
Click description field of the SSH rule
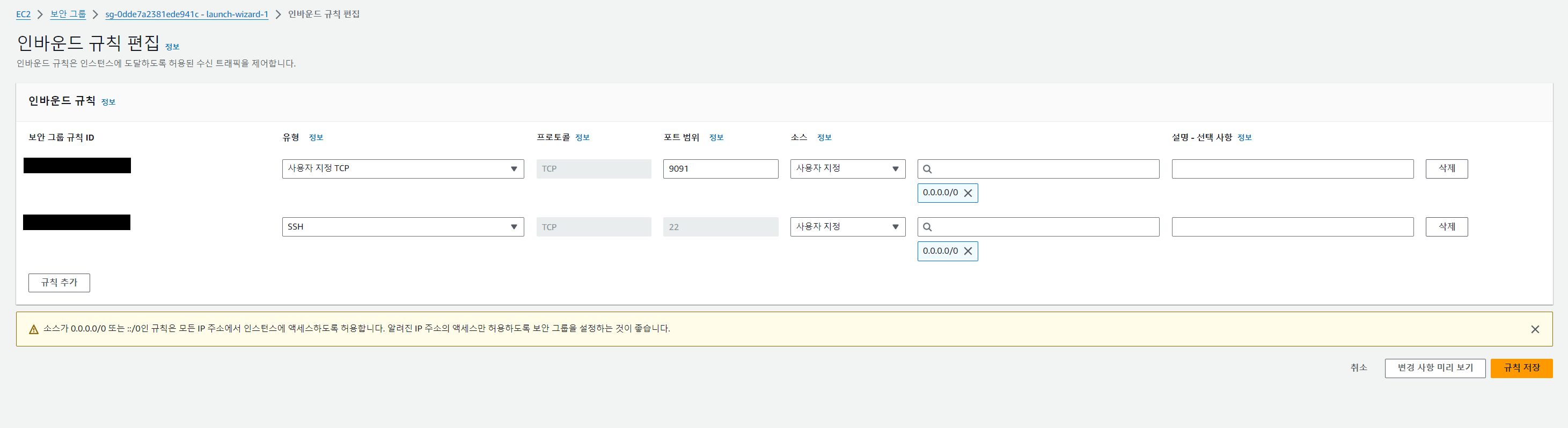1292,227
